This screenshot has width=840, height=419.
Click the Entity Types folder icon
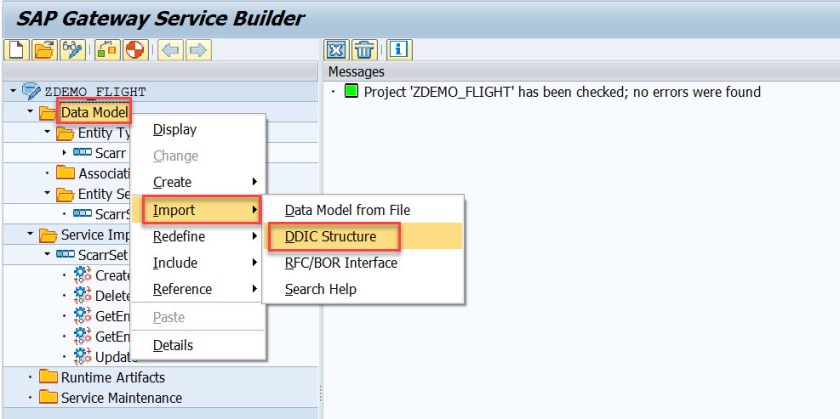tap(65, 133)
